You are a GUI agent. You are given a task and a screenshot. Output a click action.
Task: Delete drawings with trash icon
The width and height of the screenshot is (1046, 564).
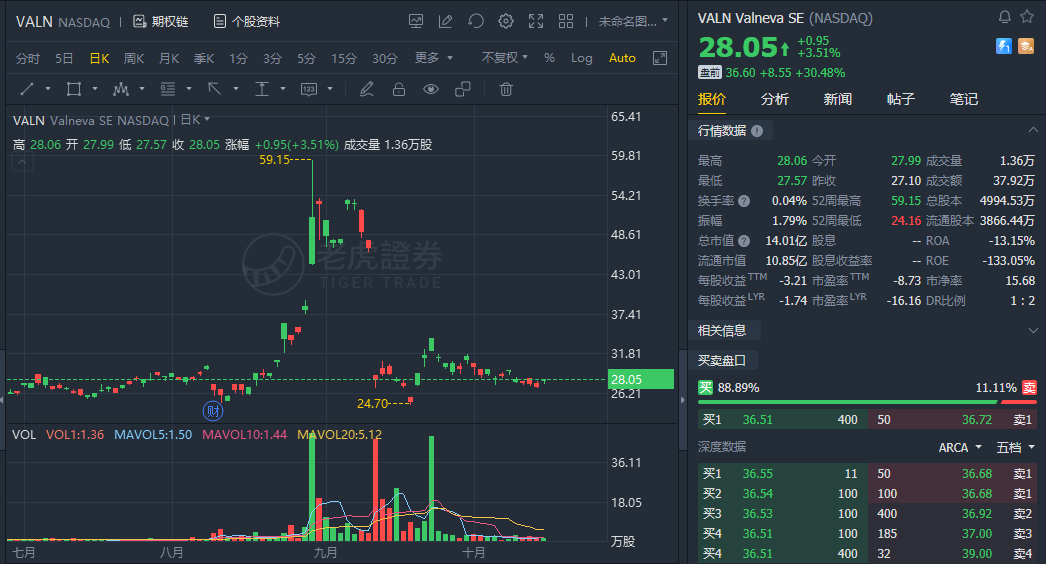point(506,89)
